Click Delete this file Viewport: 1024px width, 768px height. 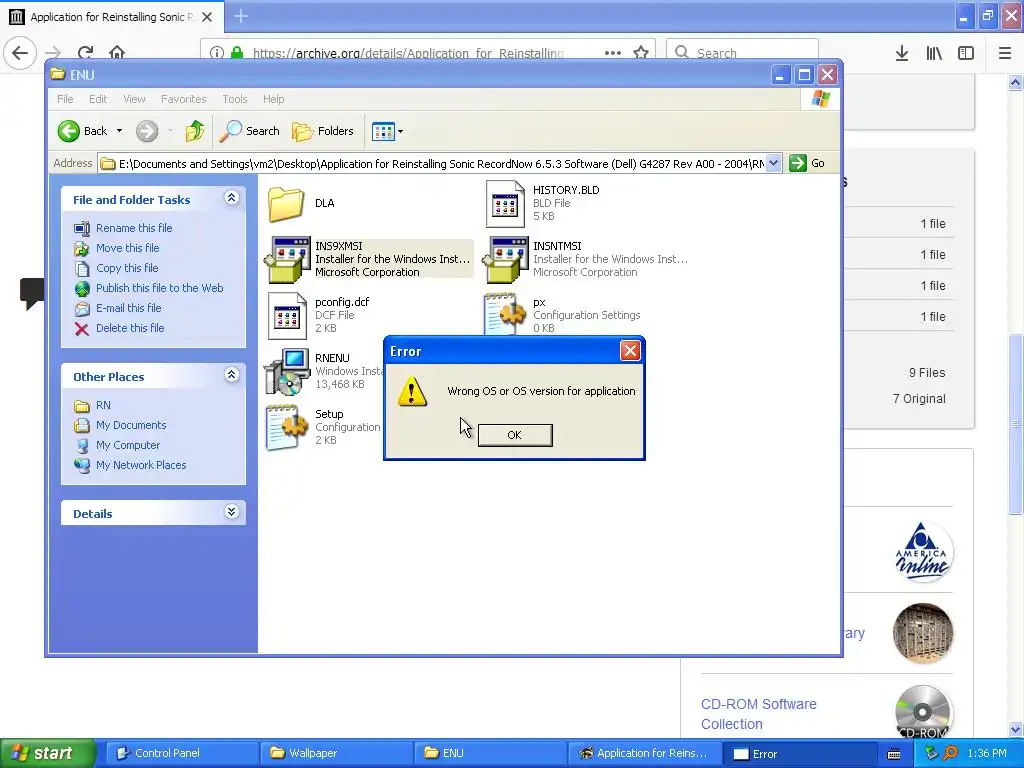(x=120, y=328)
